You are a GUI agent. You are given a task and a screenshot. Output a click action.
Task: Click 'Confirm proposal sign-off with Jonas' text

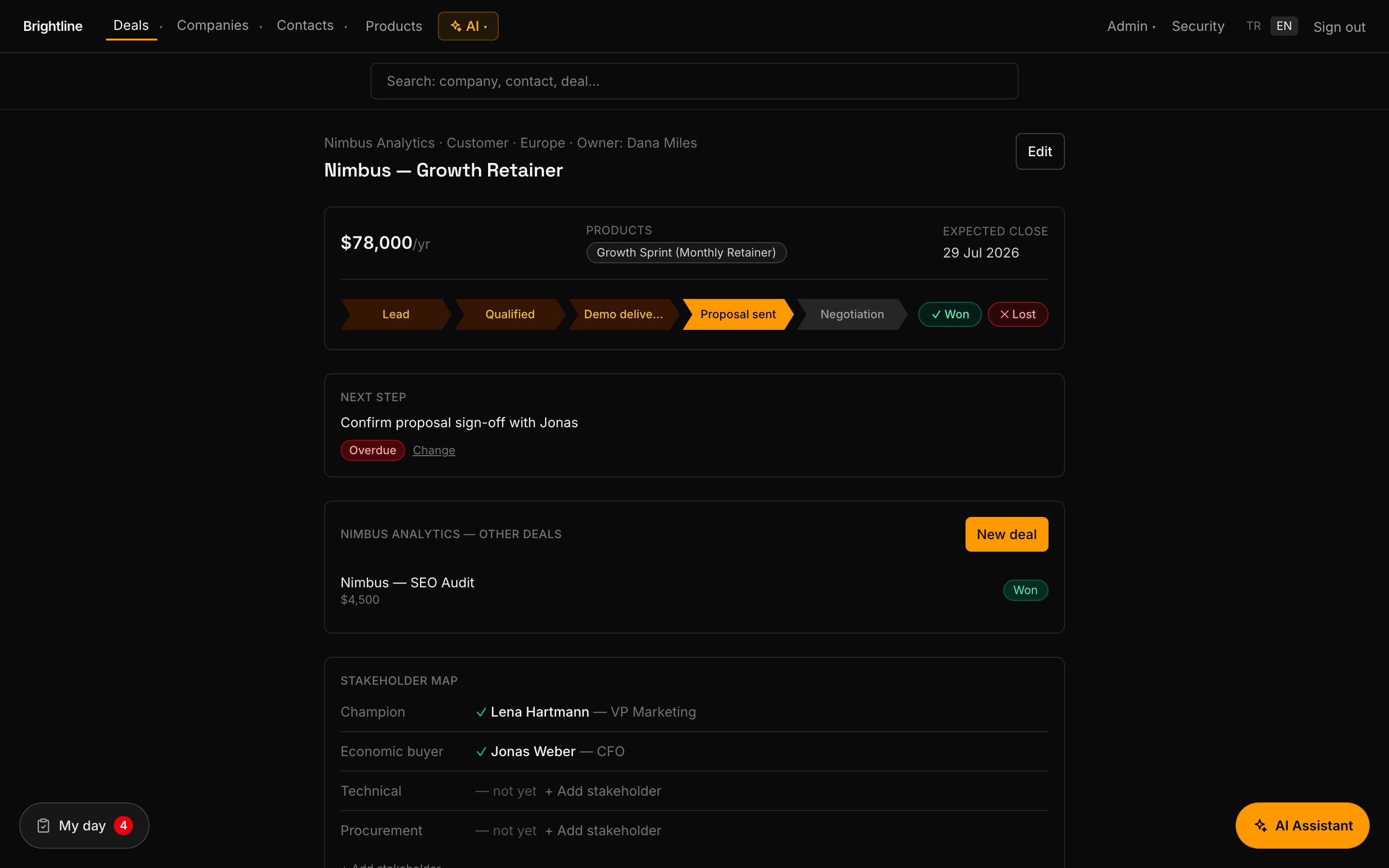point(459,422)
